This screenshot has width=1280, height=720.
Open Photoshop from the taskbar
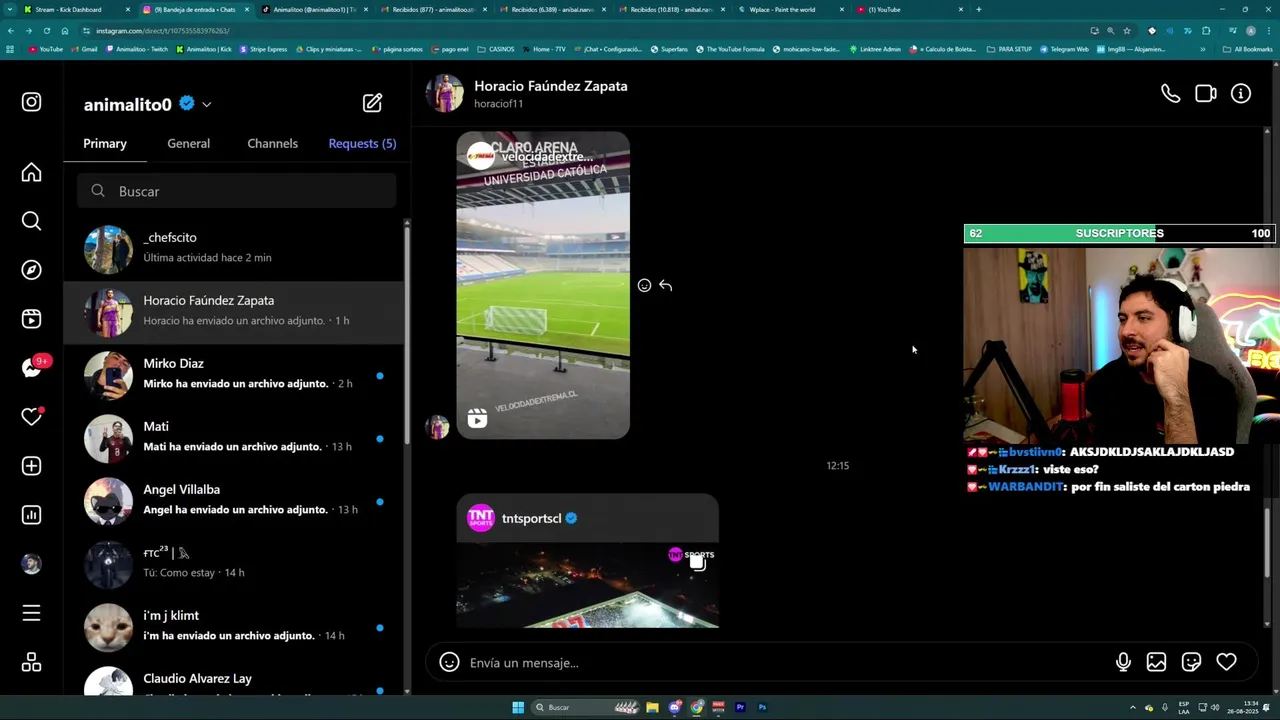tap(762, 707)
